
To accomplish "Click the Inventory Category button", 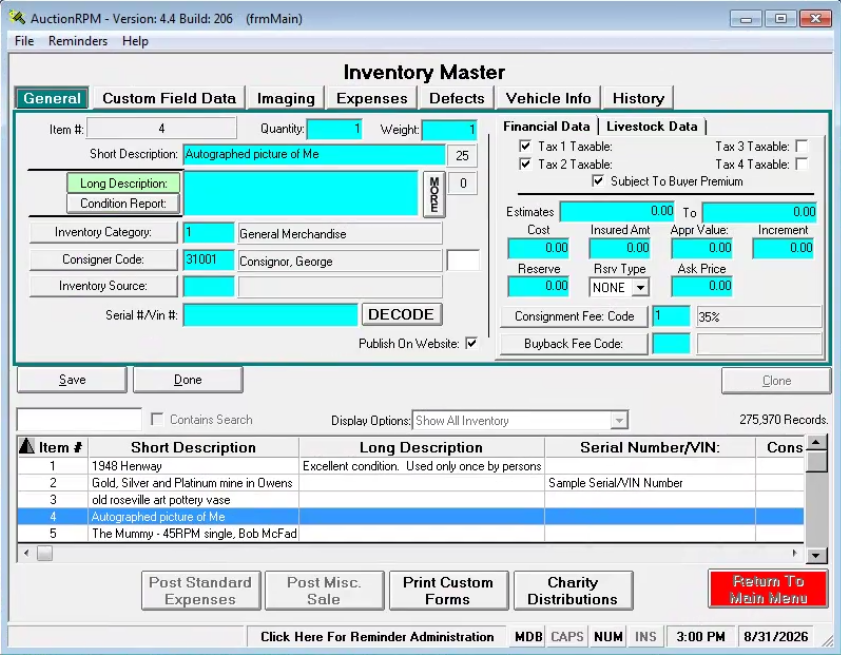I will [x=103, y=232].
